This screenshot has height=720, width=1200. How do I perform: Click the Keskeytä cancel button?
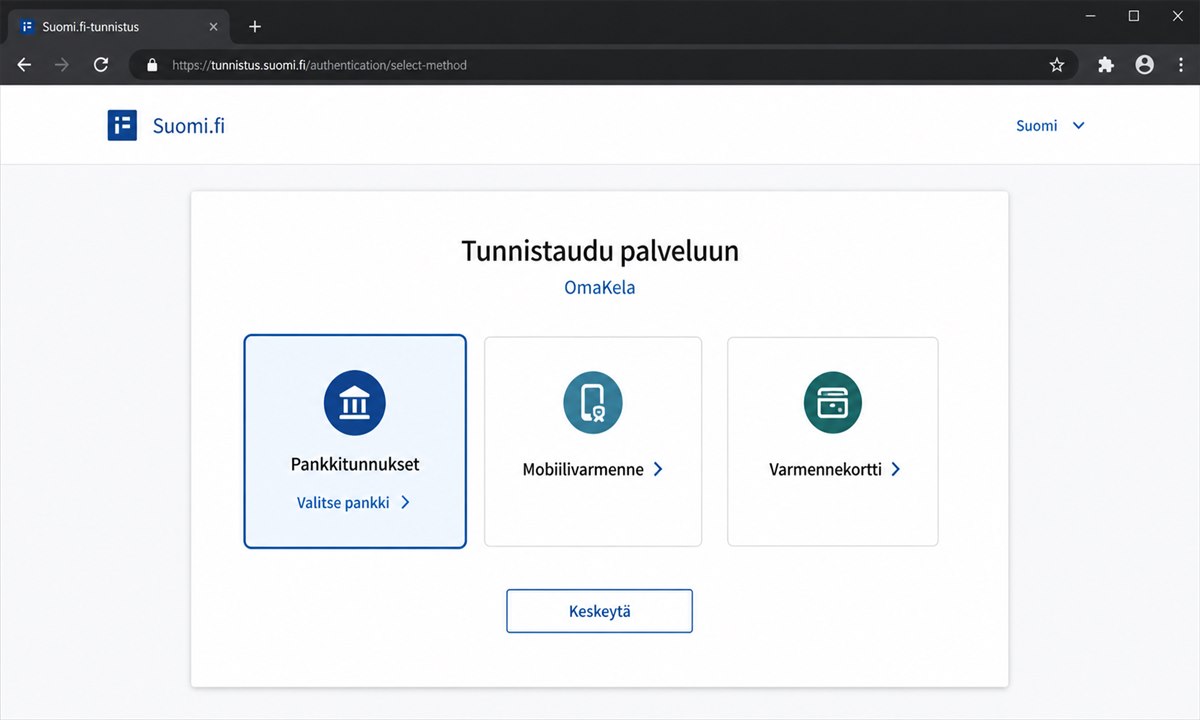(x=599, y=611)
